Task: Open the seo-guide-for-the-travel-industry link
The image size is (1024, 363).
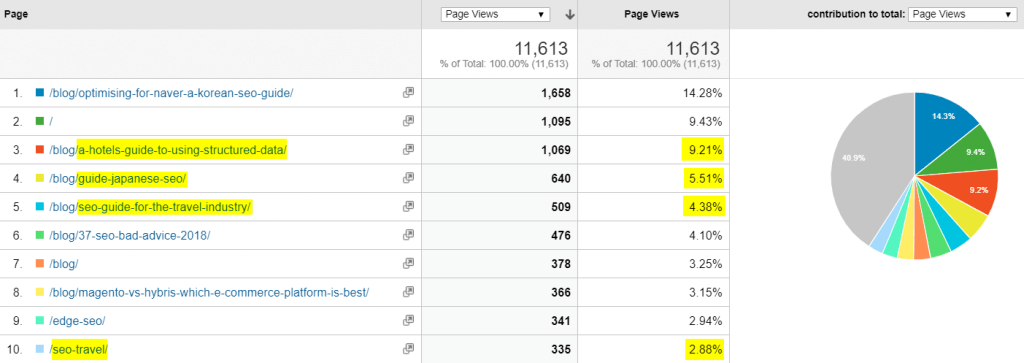Action: pyautogui.click(x=150, y=206)
